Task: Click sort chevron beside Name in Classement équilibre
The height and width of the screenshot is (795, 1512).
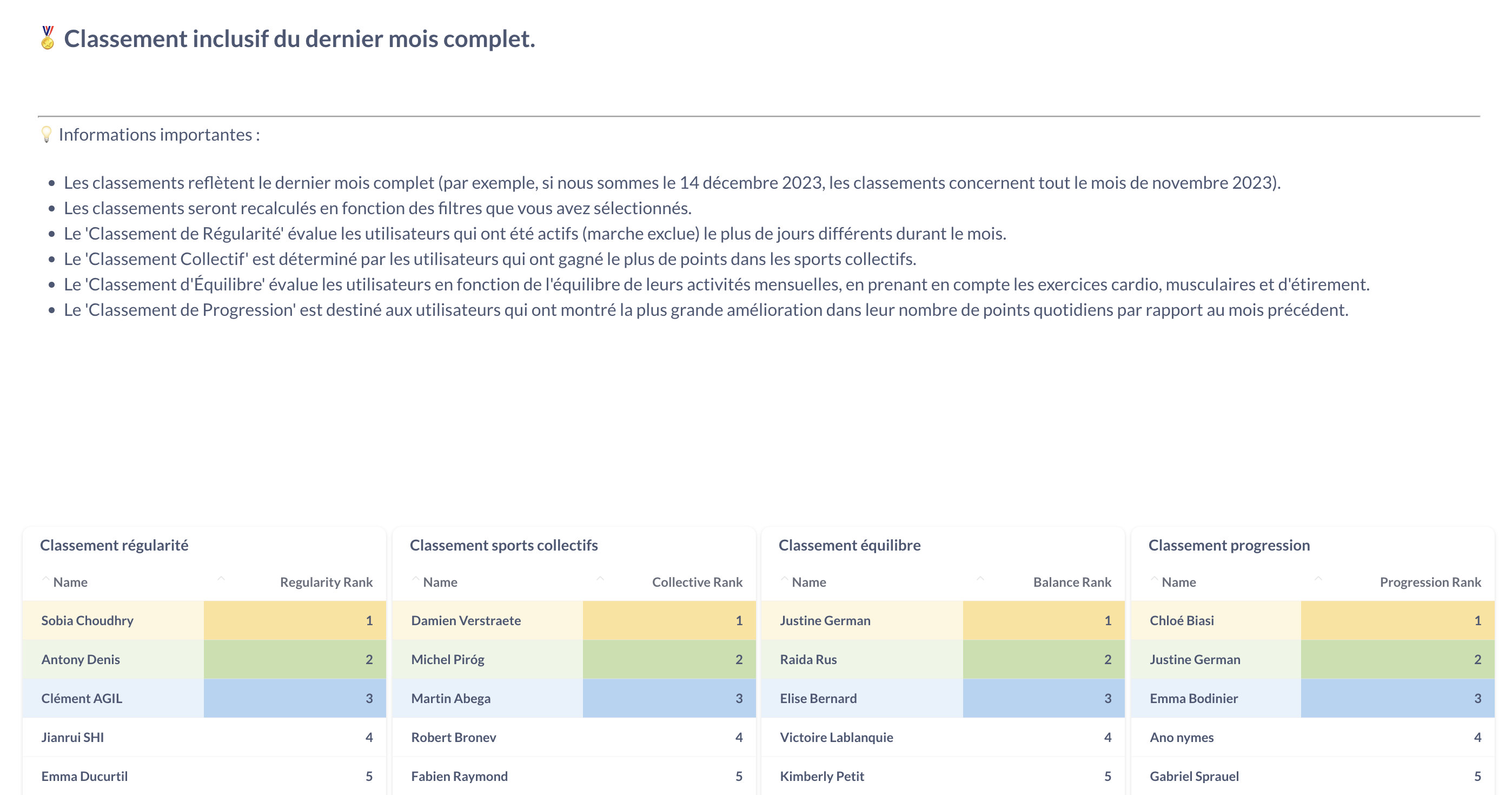Action: coord(784,580)
